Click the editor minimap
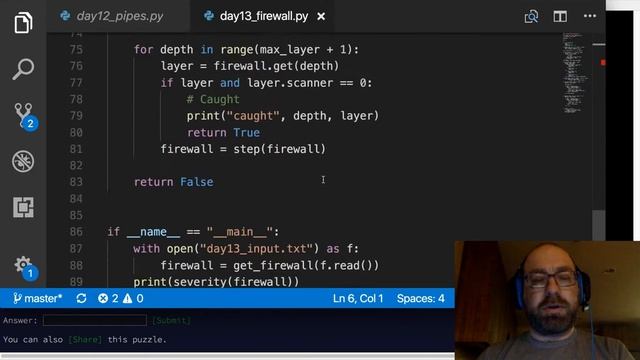The width and height of the screenshot is (640, 360). coord(575,73)
